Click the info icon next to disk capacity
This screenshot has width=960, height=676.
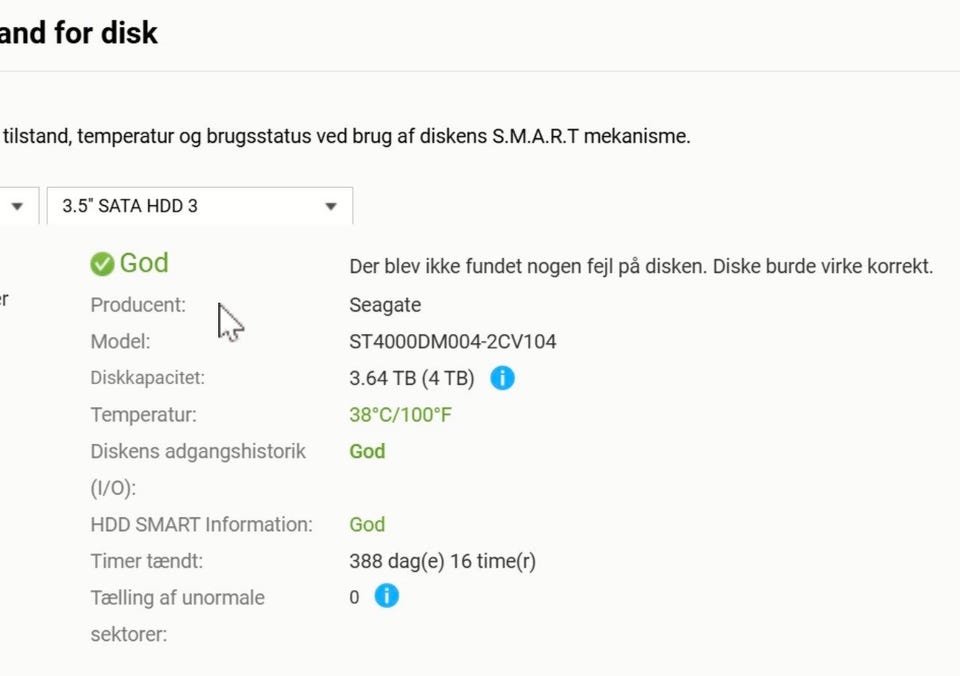pyautogui.click(x=502, y=378)
